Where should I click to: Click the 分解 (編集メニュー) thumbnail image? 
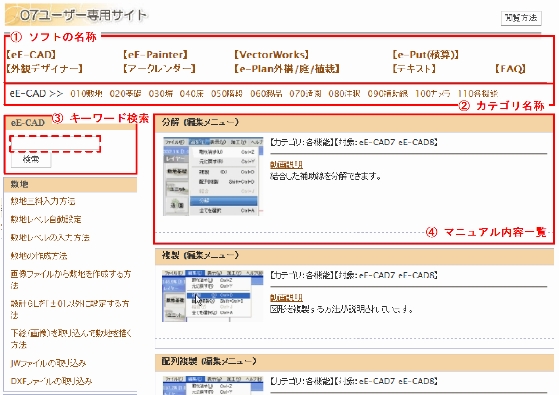(213, 176)
